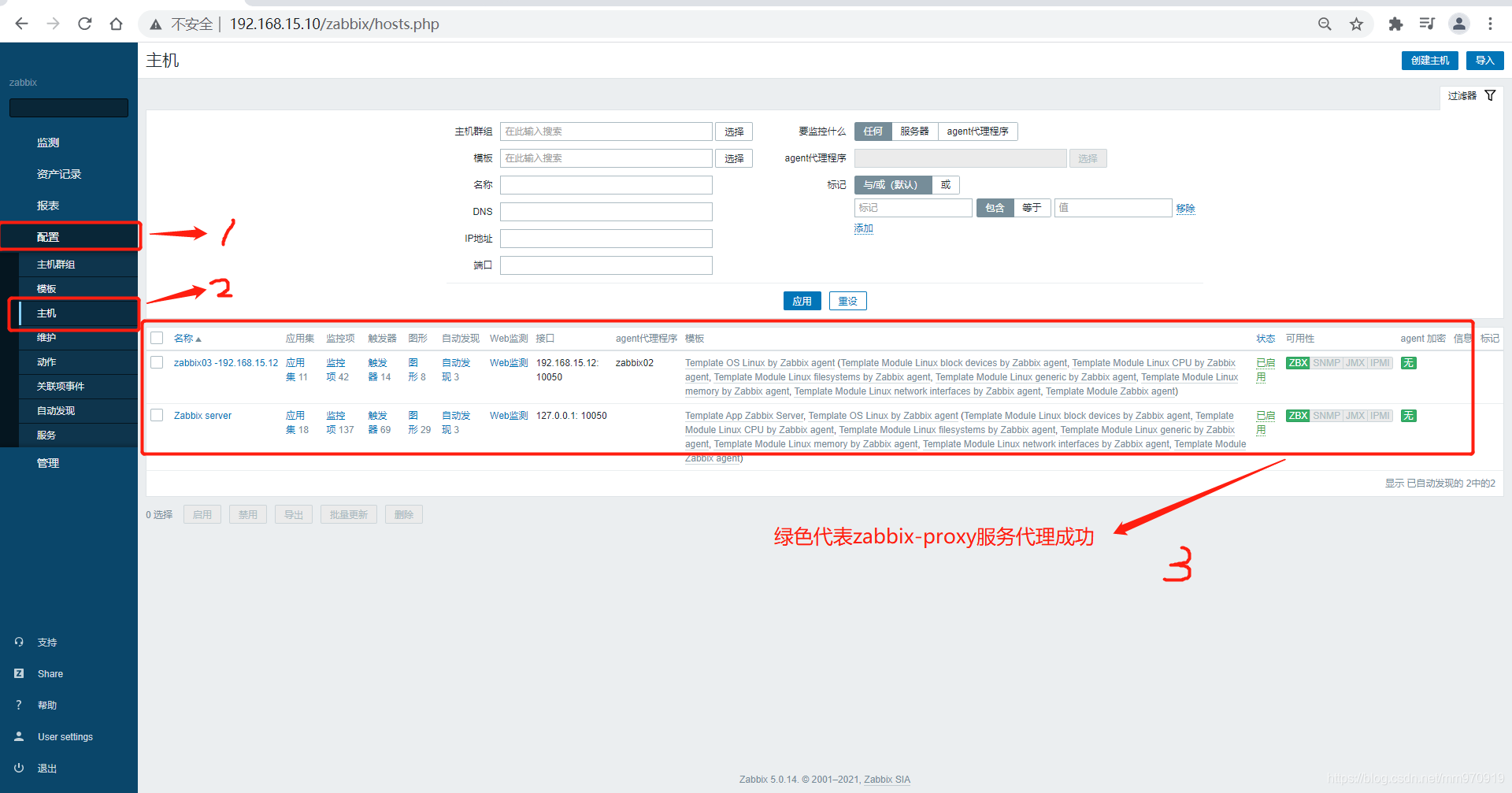Click 选择 next to template field
The height and width of the screenshot is (793, 1512).
[x=734, y=158]
